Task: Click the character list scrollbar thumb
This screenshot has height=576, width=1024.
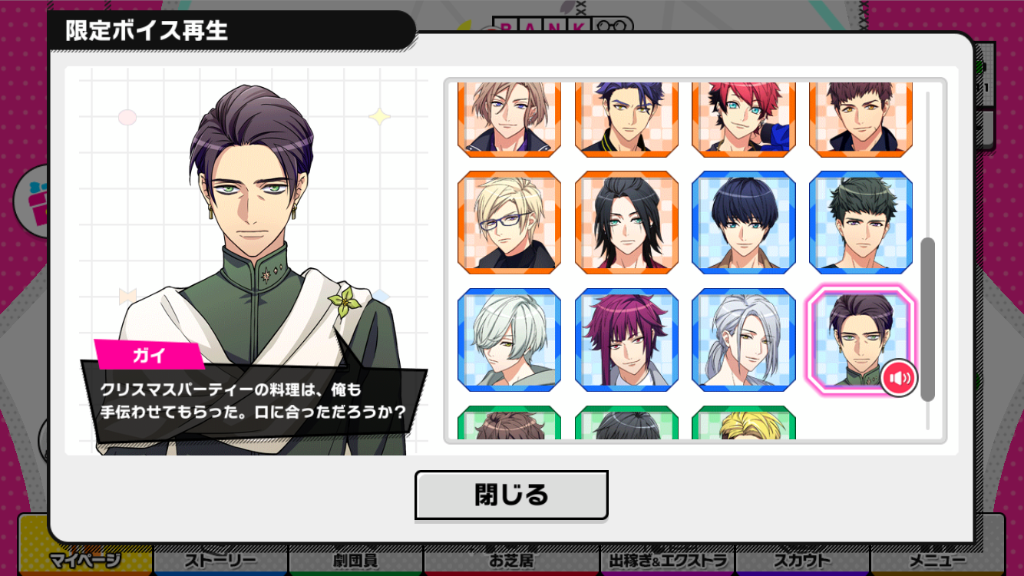Action: (x=927, y=319)
